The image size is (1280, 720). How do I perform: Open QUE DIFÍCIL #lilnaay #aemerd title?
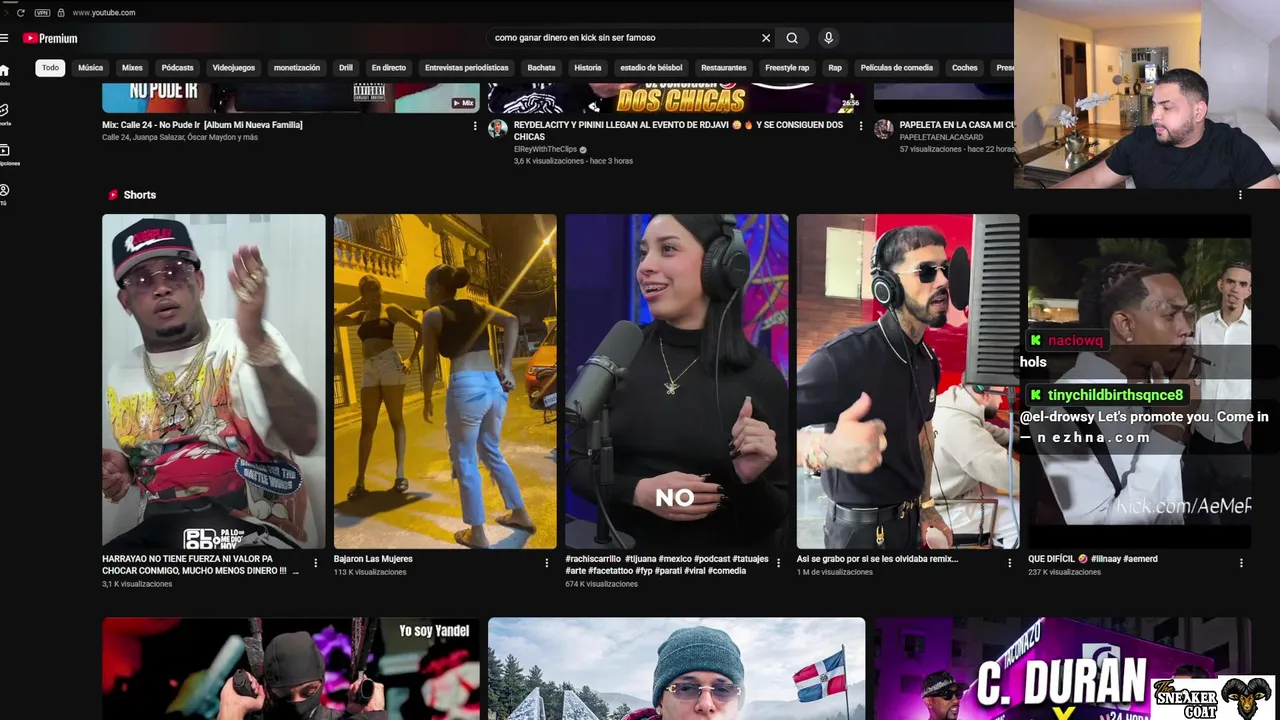point(1093,559)
